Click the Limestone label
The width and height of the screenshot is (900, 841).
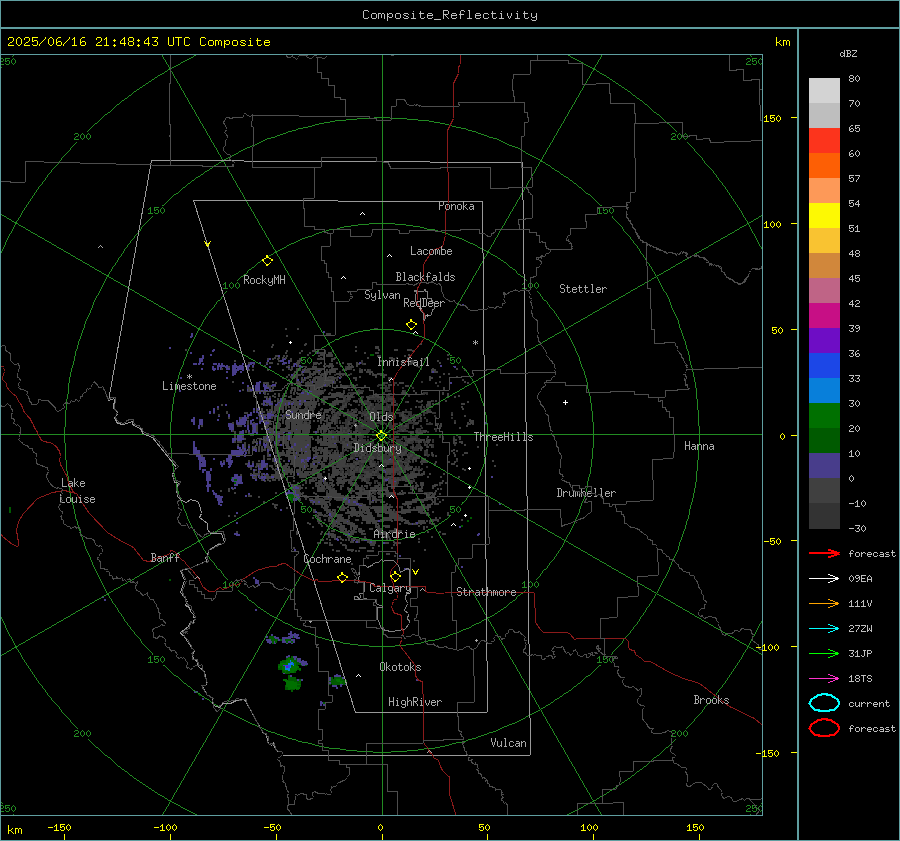click(189, 386)
